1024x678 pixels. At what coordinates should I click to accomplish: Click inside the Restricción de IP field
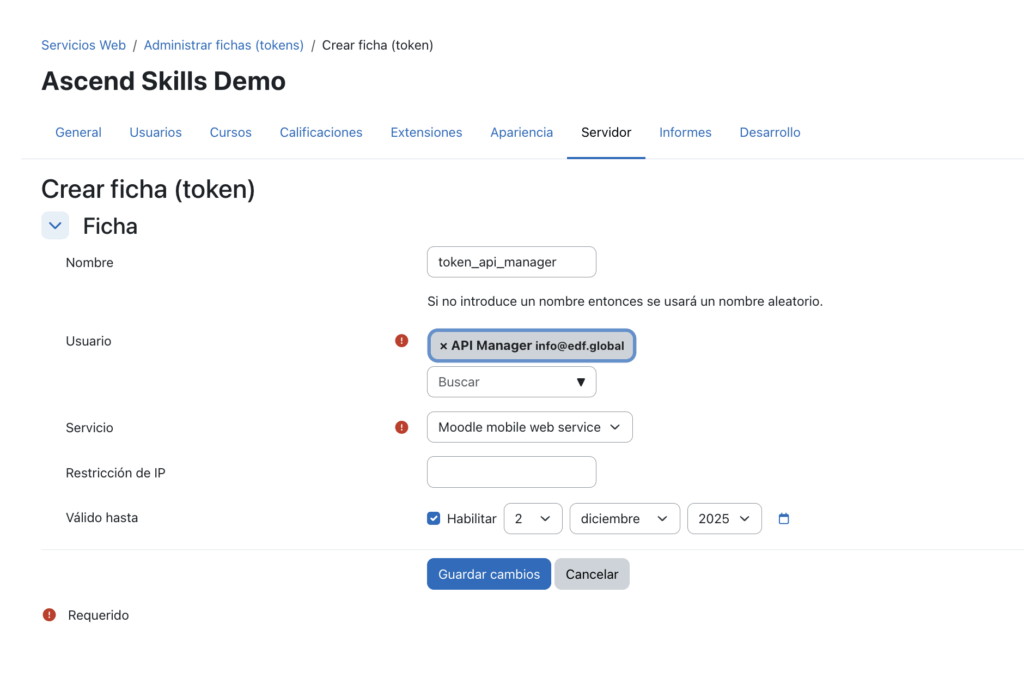(x=511, y=471)
